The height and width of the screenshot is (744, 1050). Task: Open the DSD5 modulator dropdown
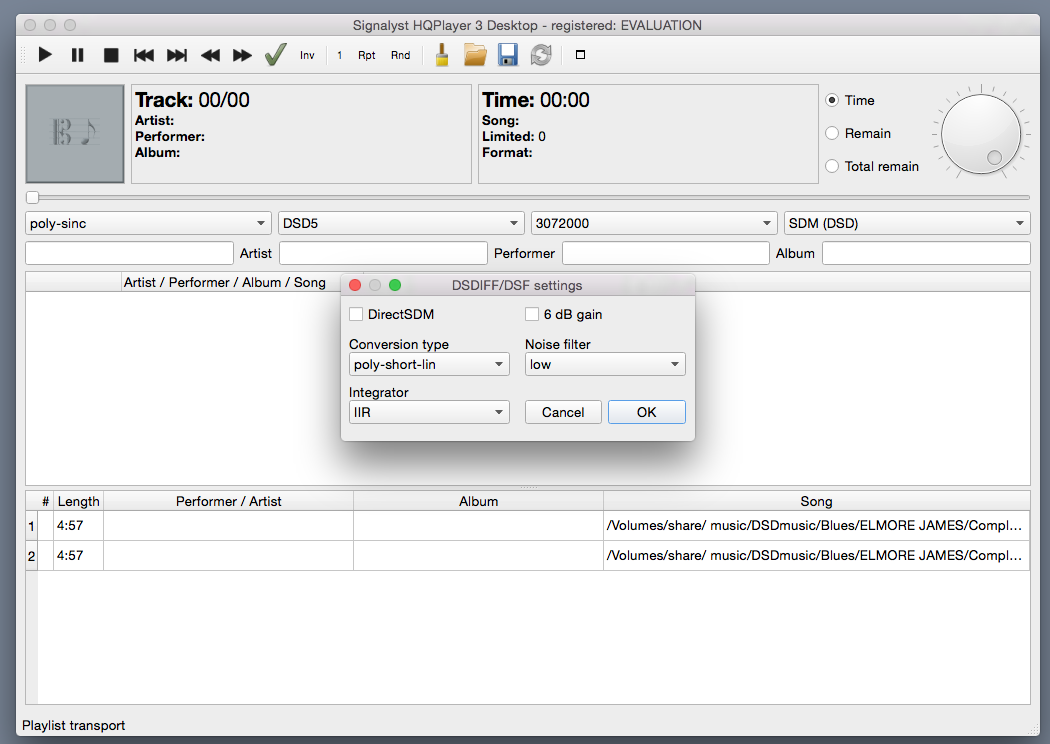point(400,224)
